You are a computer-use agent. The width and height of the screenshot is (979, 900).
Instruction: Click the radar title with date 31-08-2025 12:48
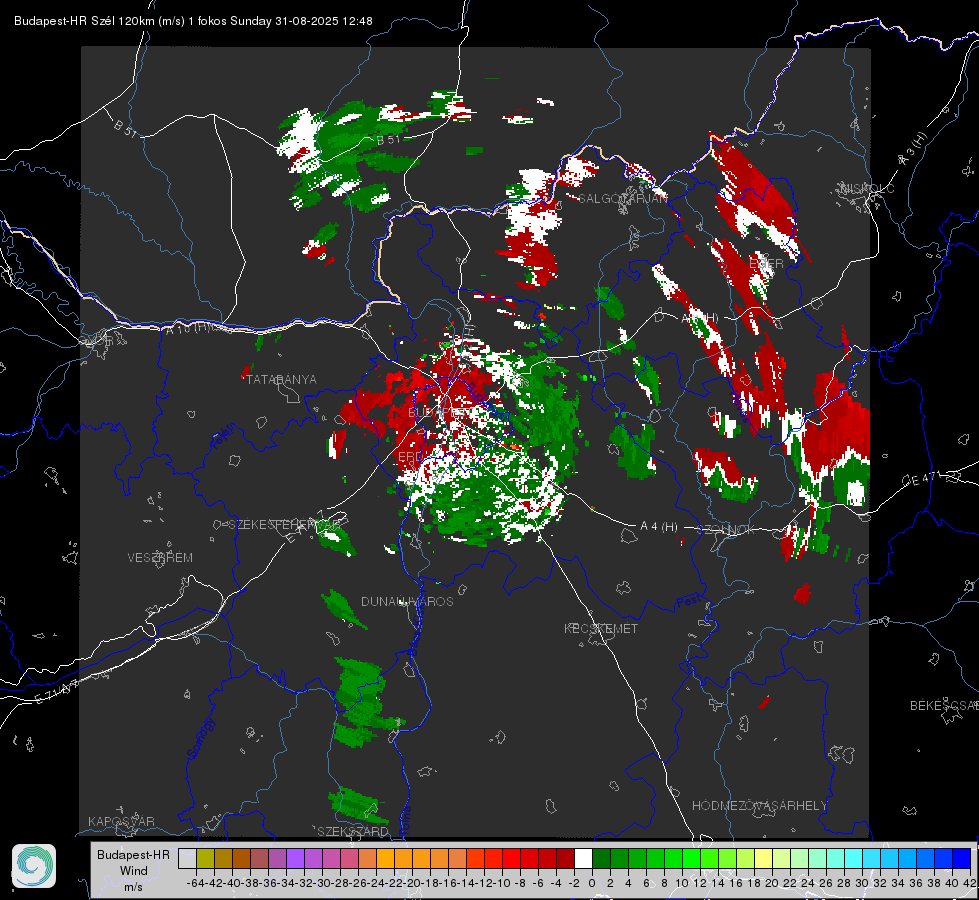(193, 21)
